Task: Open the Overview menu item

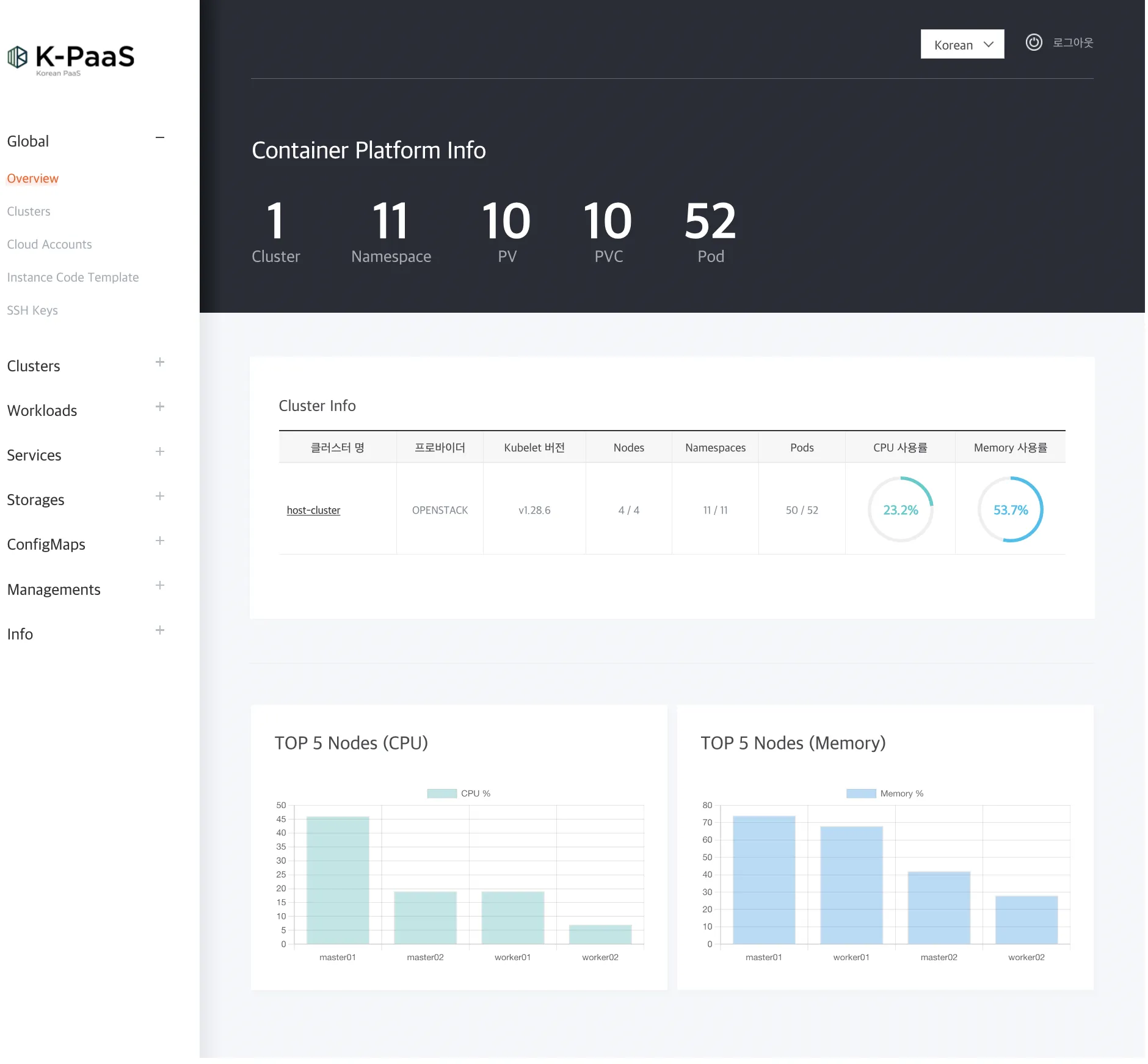Action: (x=33, y=178)
